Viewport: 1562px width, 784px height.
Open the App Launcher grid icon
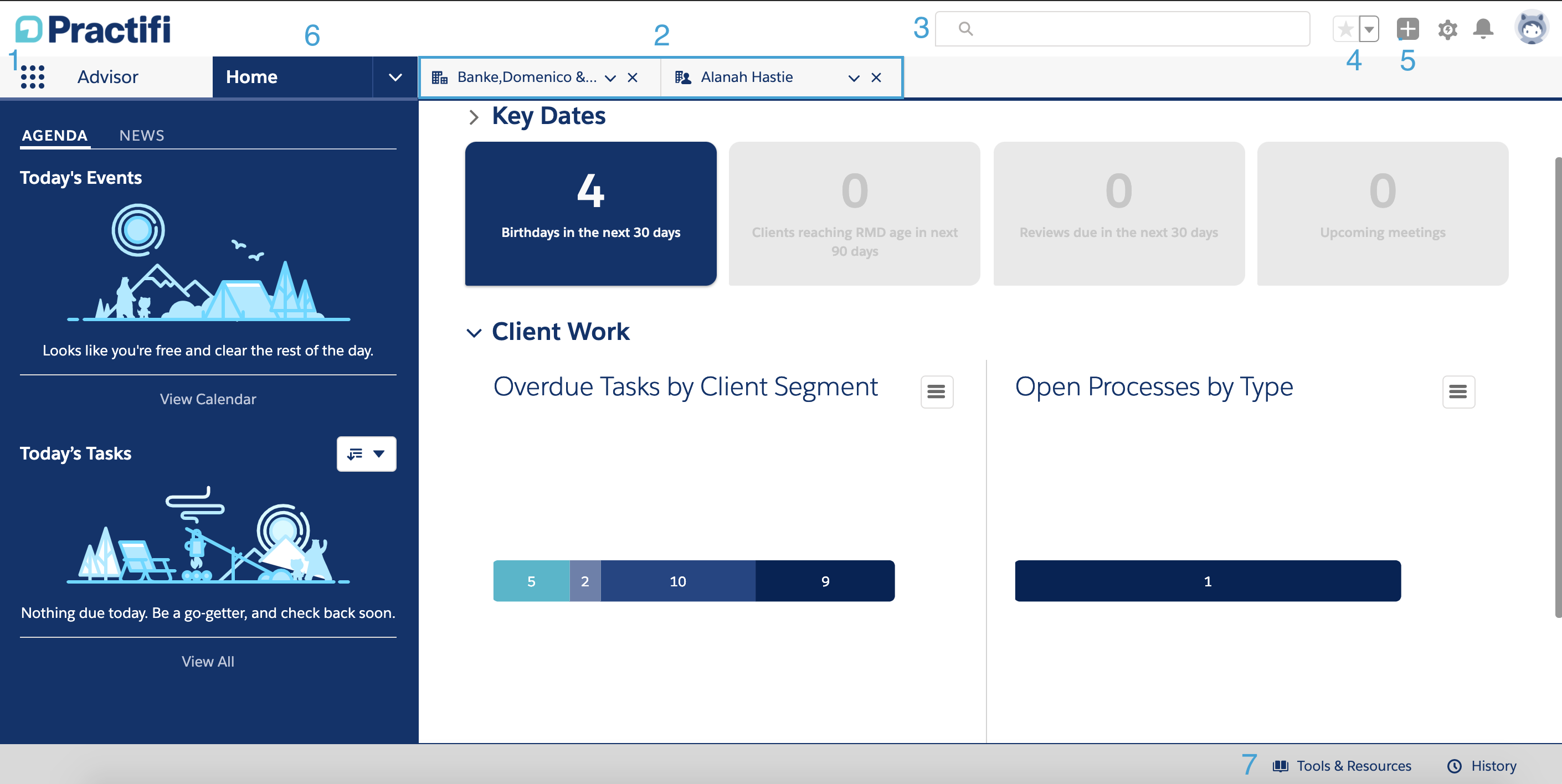33,77
